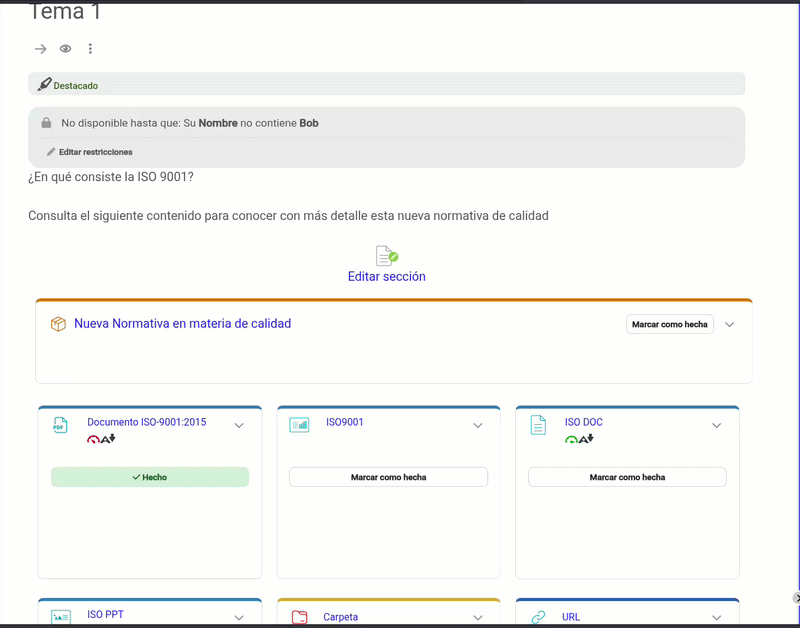The height and width of the screenshot is (628, 800).
Task: Click the lock icon in restriction box
Action: pyautogui.click(x=46, y=123)
